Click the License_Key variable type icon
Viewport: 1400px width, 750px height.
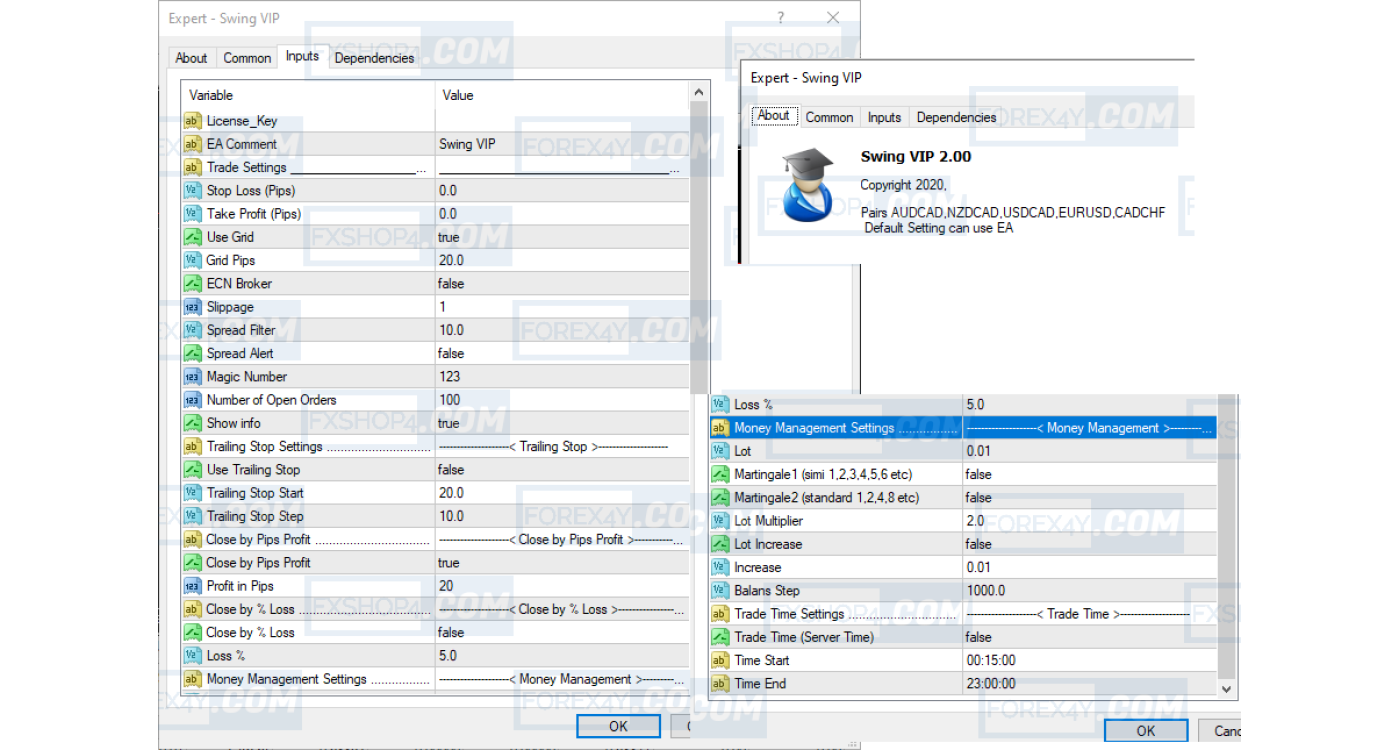(x=193, y=121)
